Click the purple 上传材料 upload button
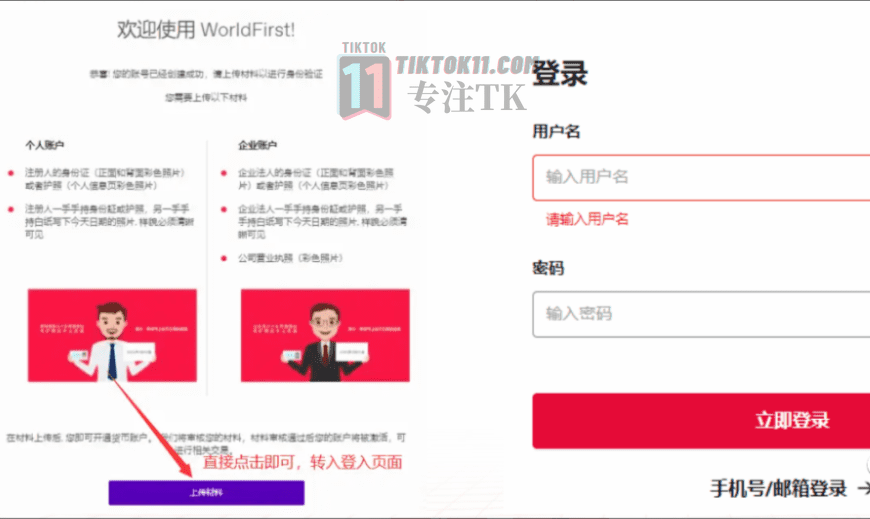 coord(206,492)
